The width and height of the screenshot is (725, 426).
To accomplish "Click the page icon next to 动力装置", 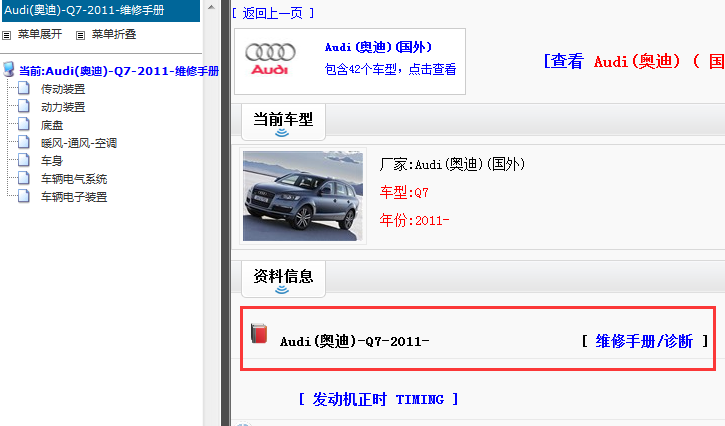I will point(24,106).
